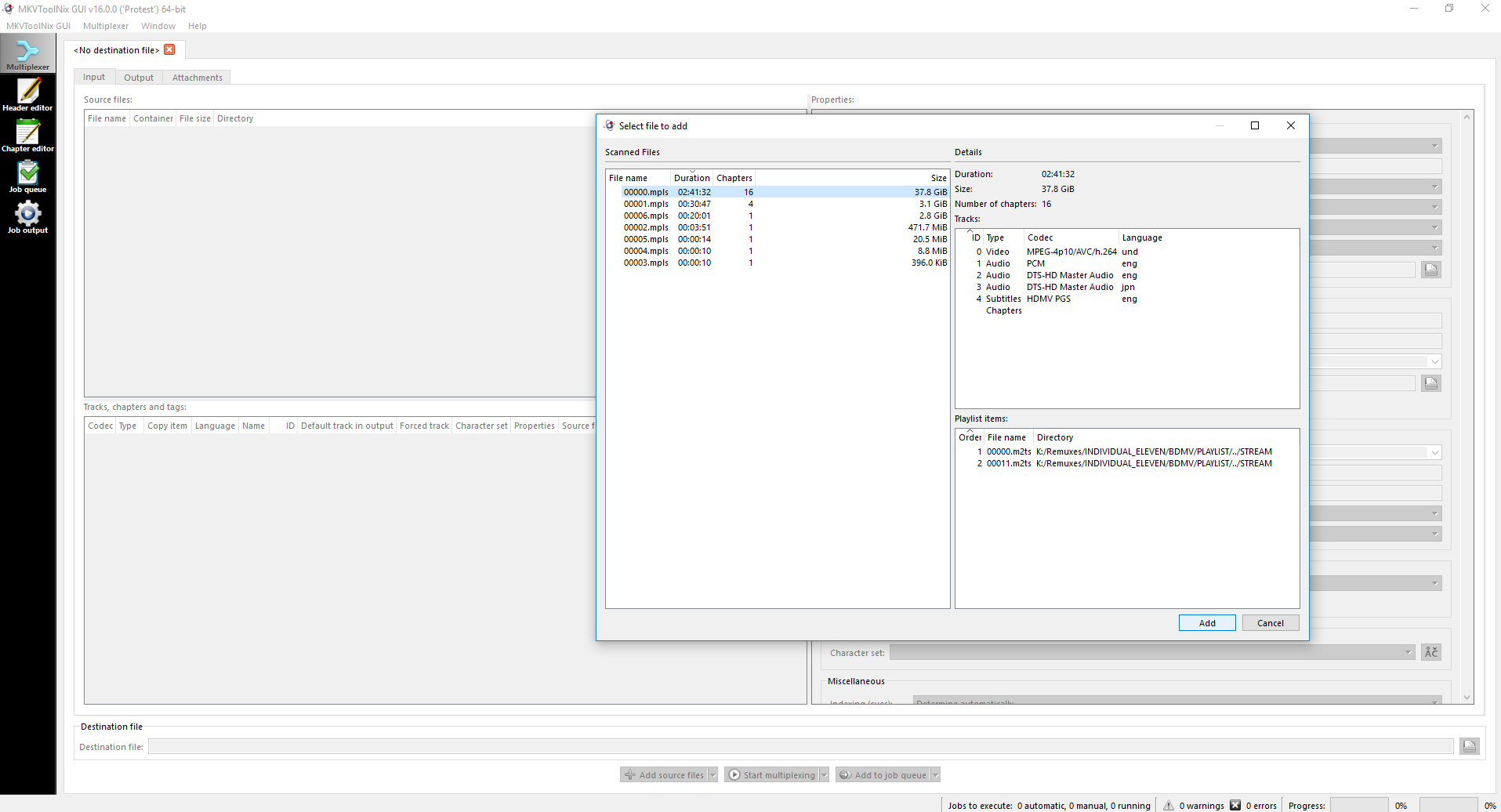Switch to the Output tab
Viewport: 1501px width, 812px height.
coord(139,78)
